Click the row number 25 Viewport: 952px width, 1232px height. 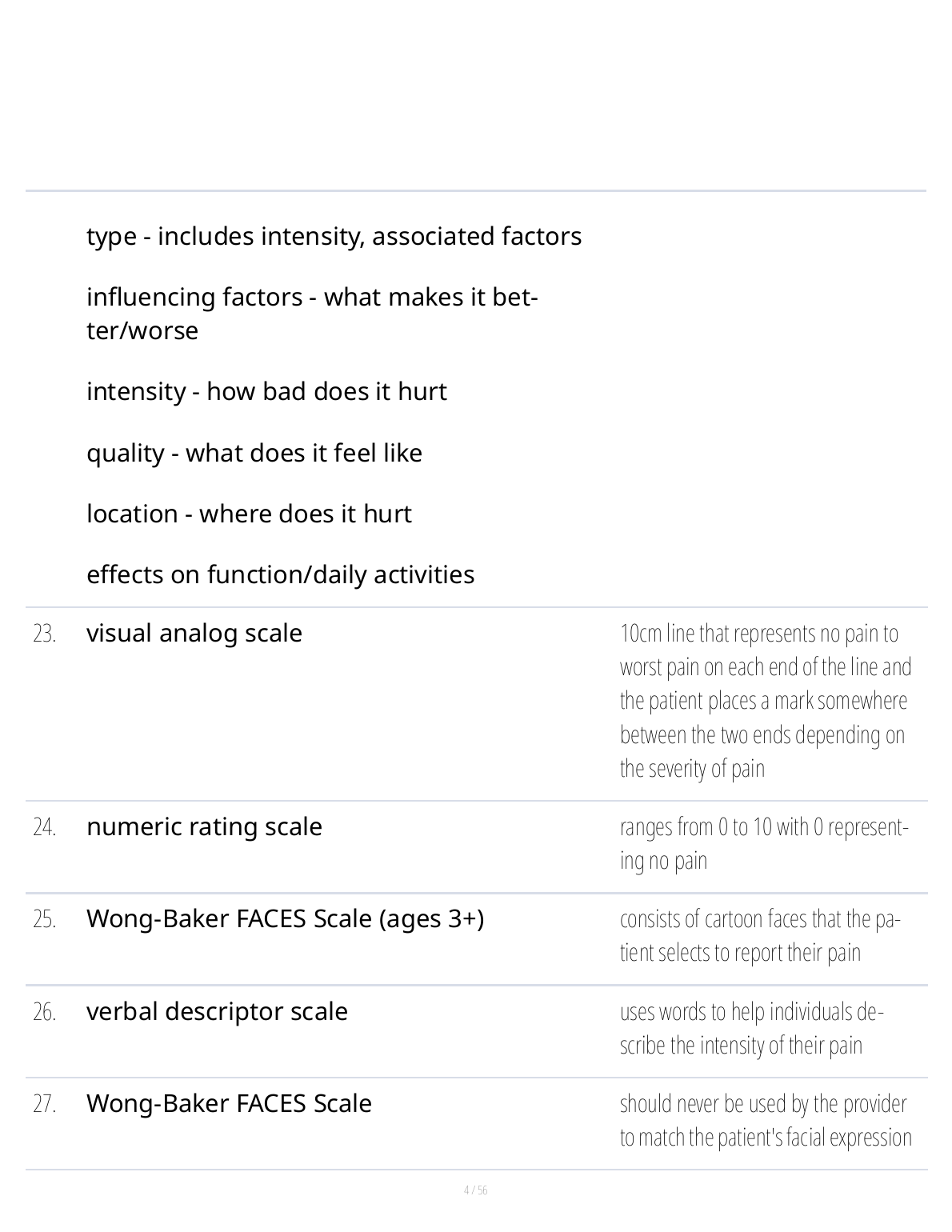[x=45, y=920]
